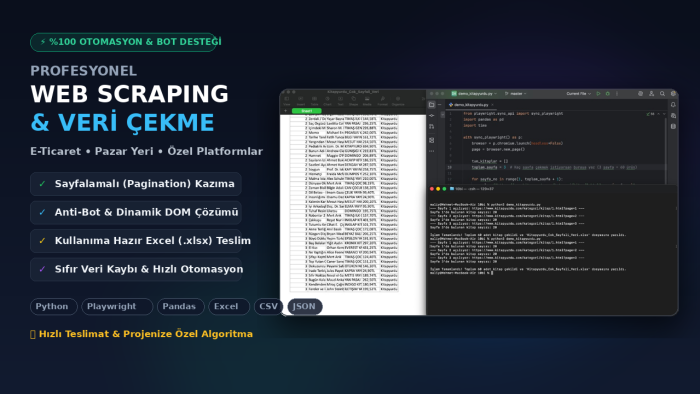The width and height of the screenshot is (700, 394).
Task: Click the %100 OTOMASYON & BOT DESTEĞİ badge
Action: pyautogui.click(x=124, y=42)
